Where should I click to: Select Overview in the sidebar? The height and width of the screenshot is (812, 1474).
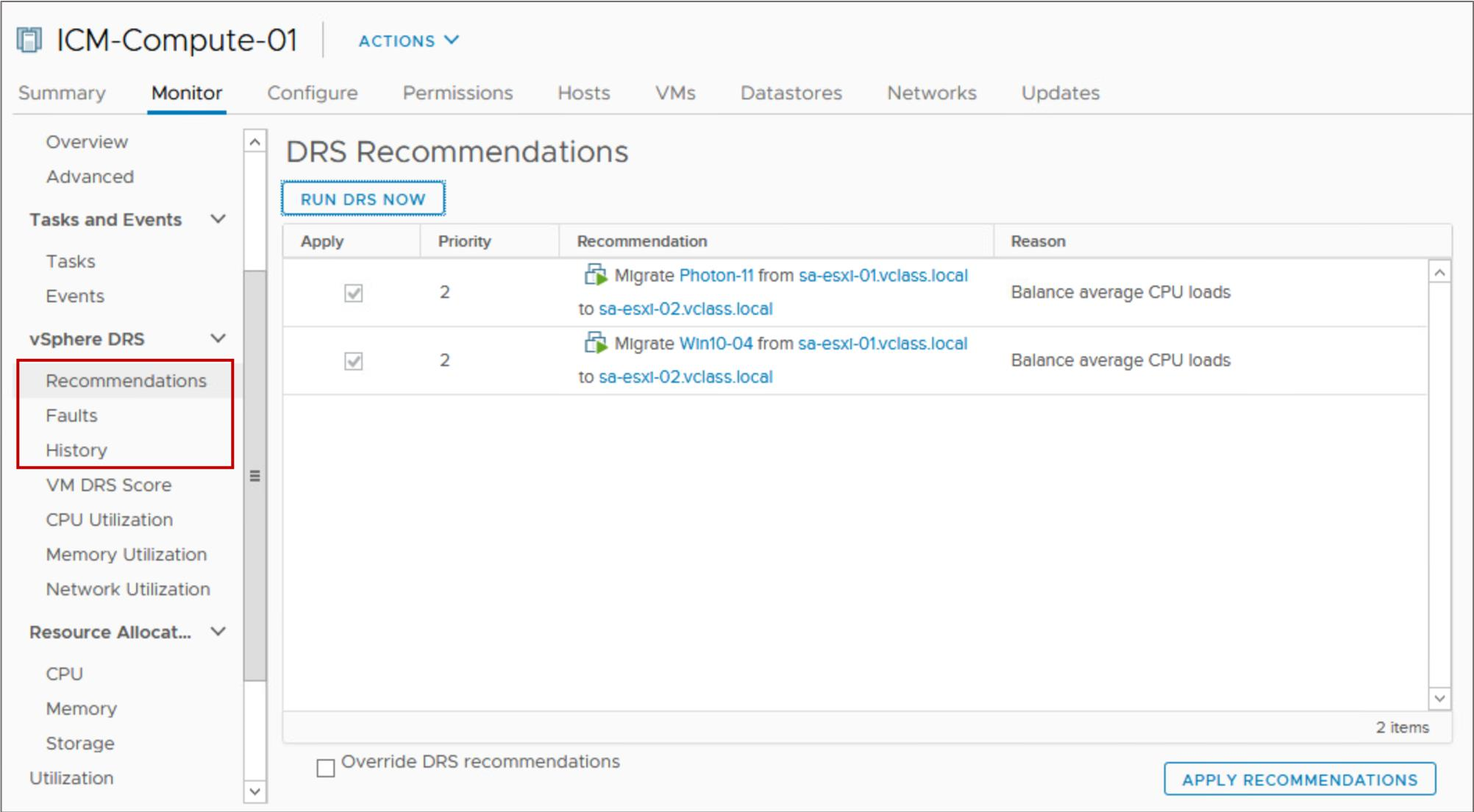click(87, 141)
